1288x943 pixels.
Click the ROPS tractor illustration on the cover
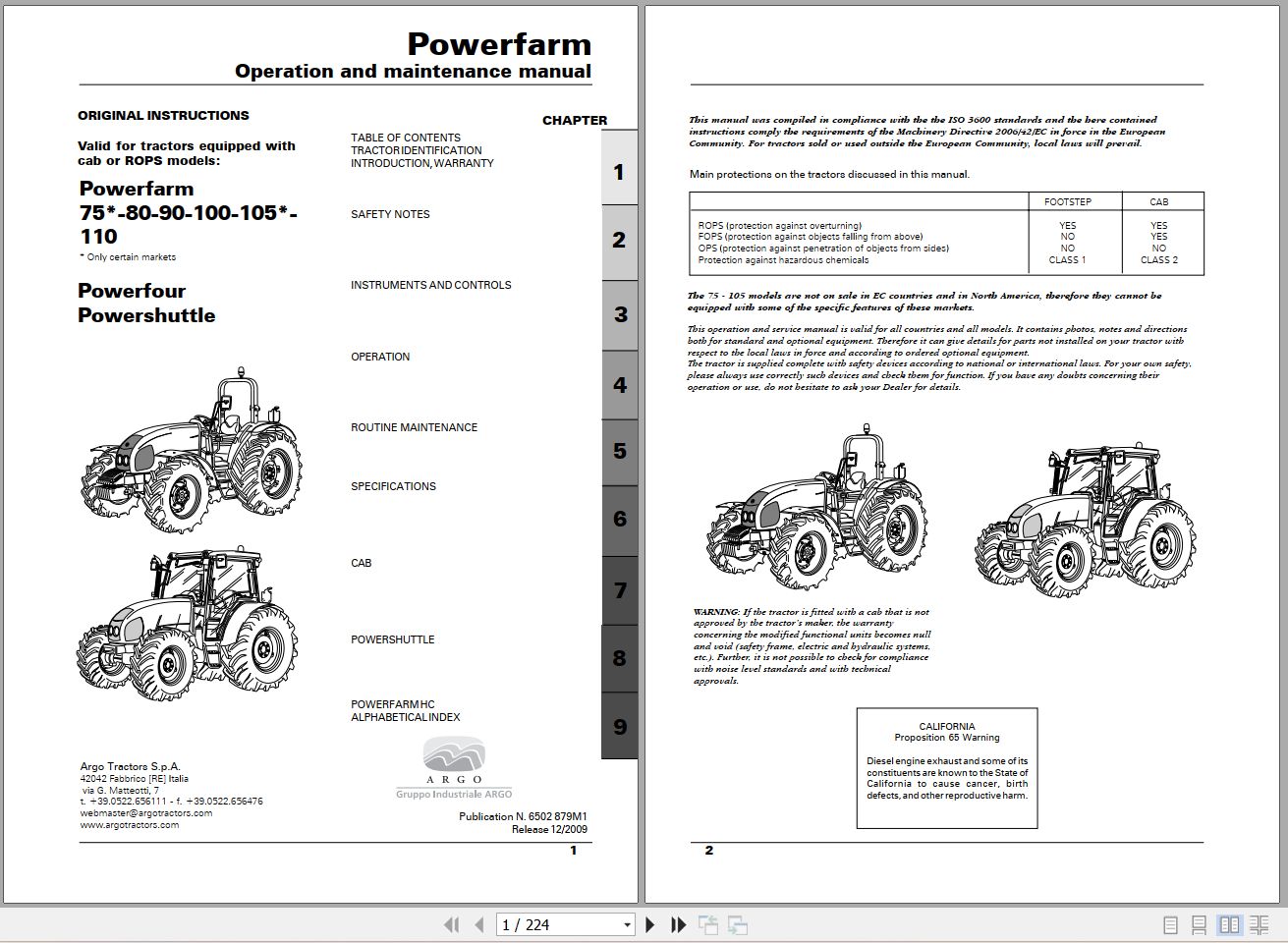click(x=190, y=450)
